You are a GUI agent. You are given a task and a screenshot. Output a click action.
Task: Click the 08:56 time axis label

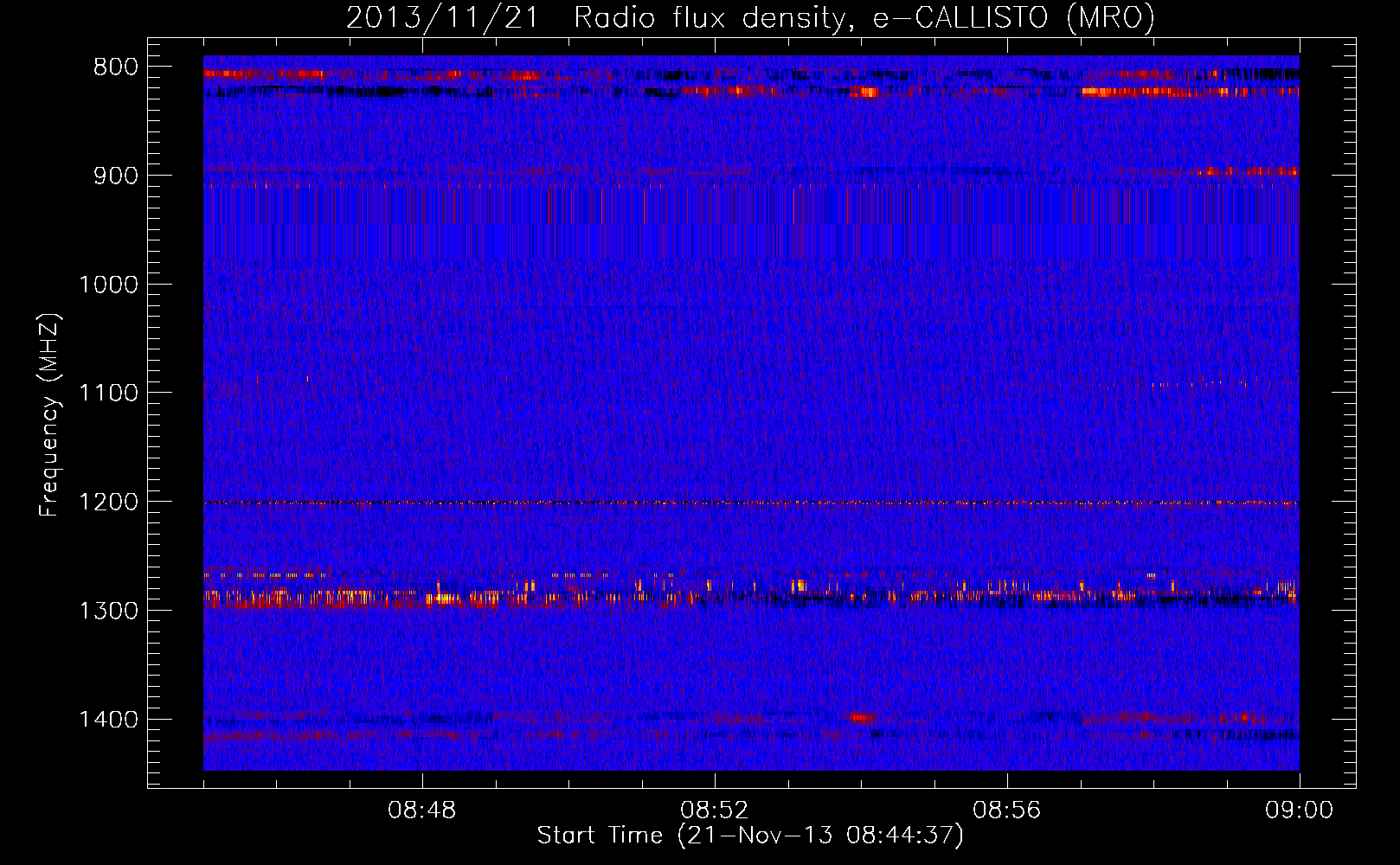tap(1007, 811)
